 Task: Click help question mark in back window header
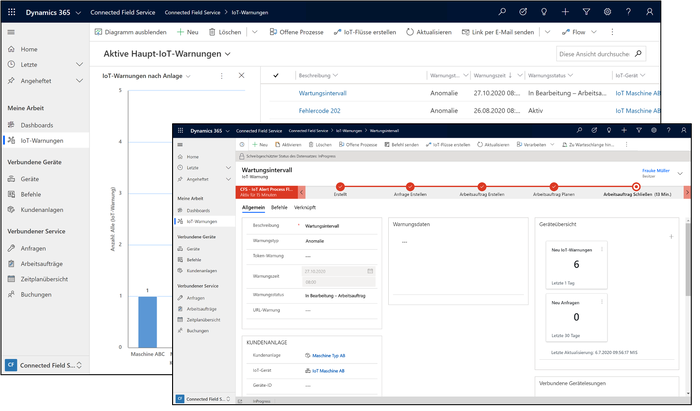coord(628,12)
